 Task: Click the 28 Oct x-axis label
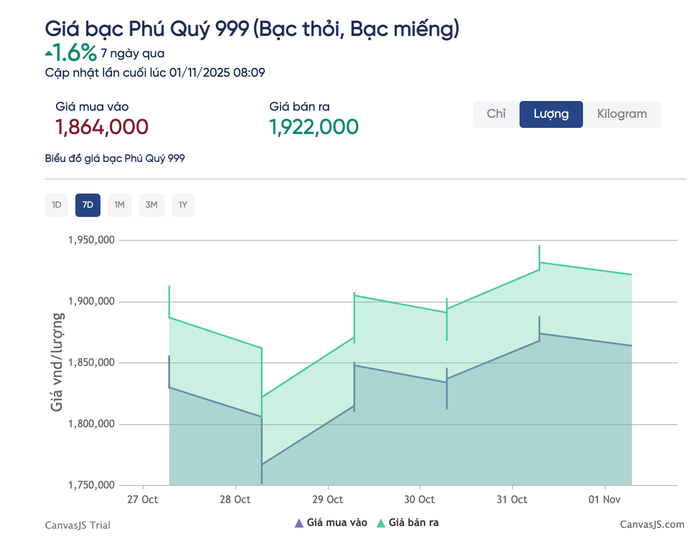tap(236, 499)
